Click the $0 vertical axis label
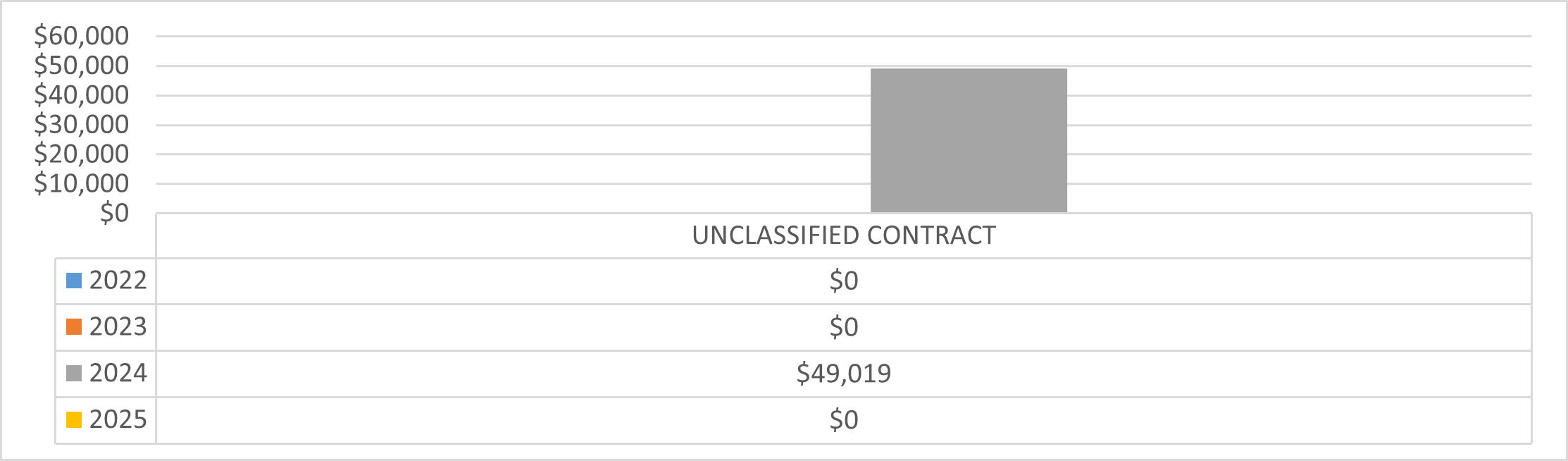 [x=114, y=213]
